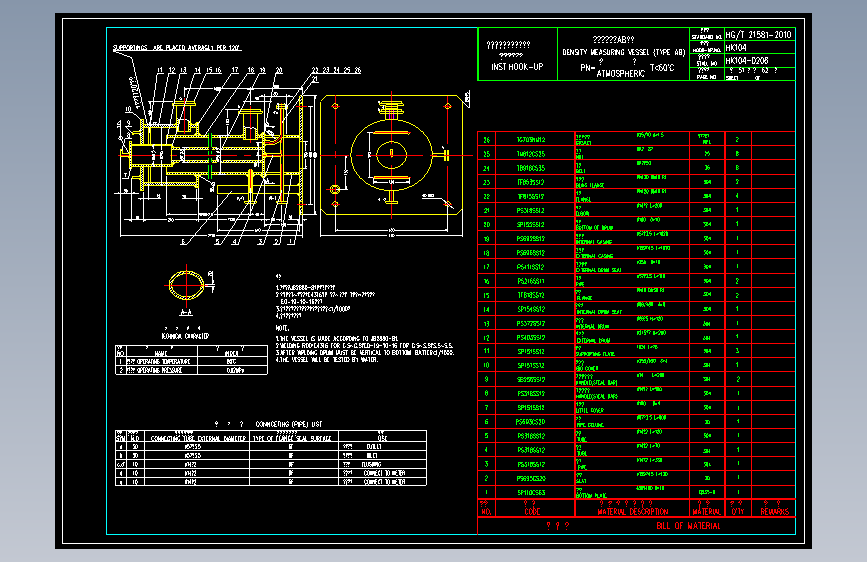Image resolution: width=867 pixels, height=562 pixels.
Task: Click the 'HG/T 21581-2010' standard number
Action: (758, 34)
